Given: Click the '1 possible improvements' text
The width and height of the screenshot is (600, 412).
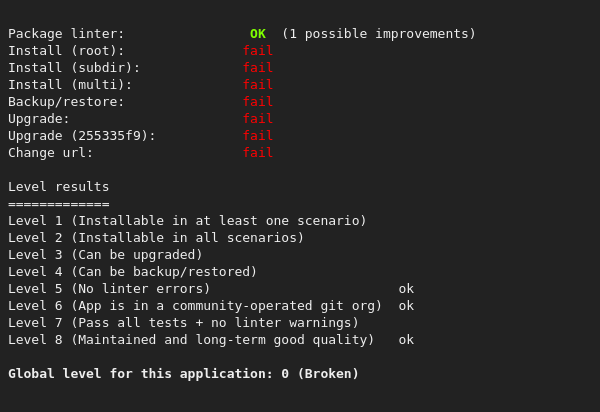Looking at the screenshot, I should click(379, 34).
